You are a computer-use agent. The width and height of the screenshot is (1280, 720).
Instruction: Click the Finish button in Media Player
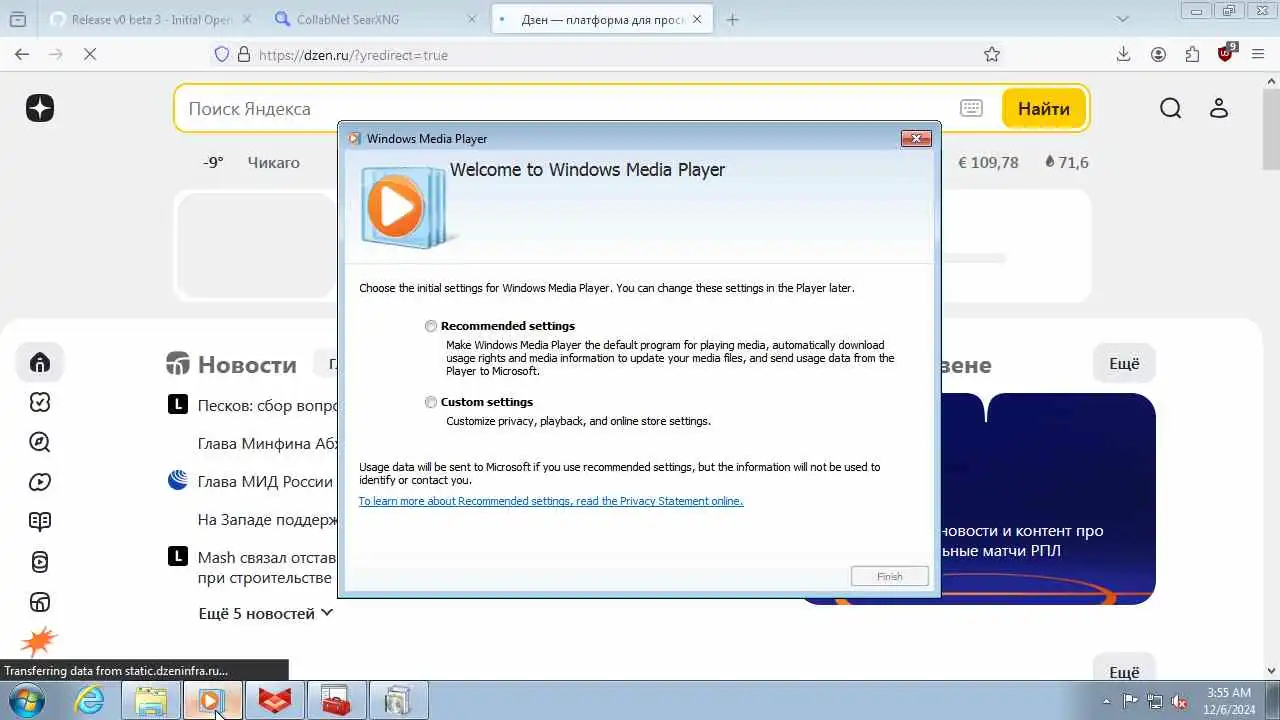[889, 576]
